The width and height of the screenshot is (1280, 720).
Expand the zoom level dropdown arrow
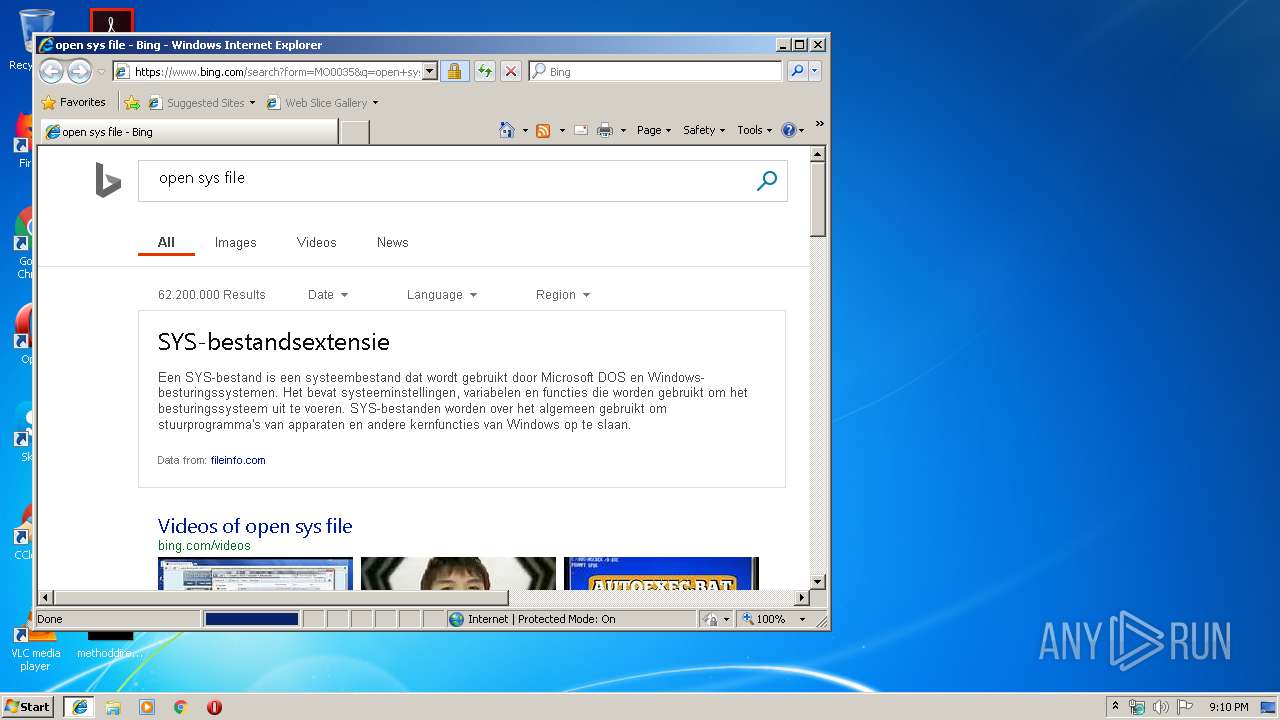click(x=802, y=619)
